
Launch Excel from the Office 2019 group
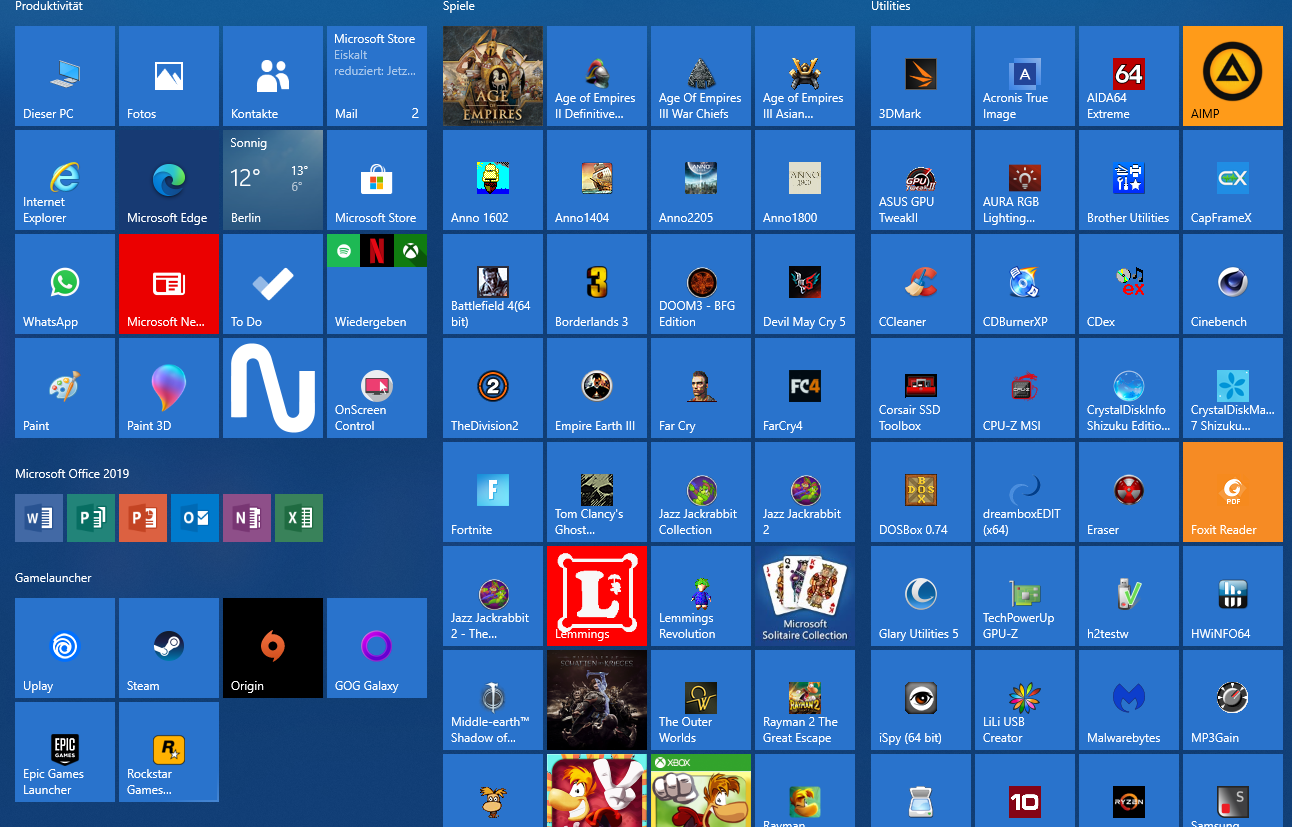(299, 518)
